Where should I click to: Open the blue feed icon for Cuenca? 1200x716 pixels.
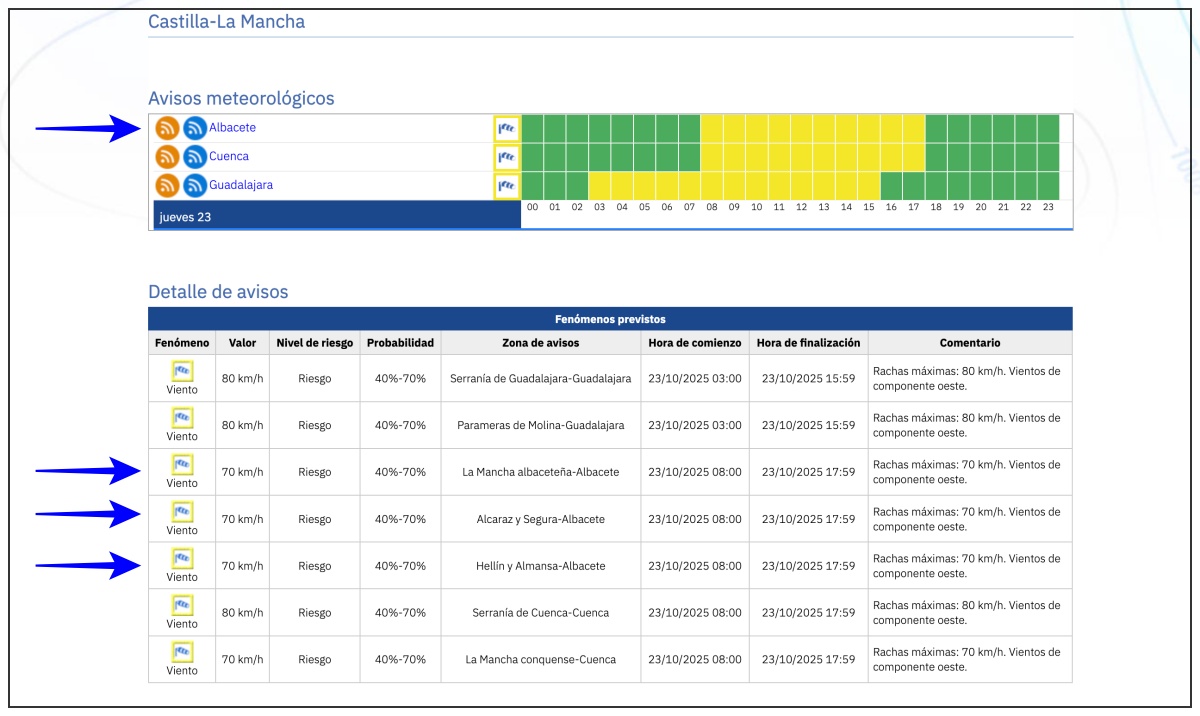click(195, 157)
